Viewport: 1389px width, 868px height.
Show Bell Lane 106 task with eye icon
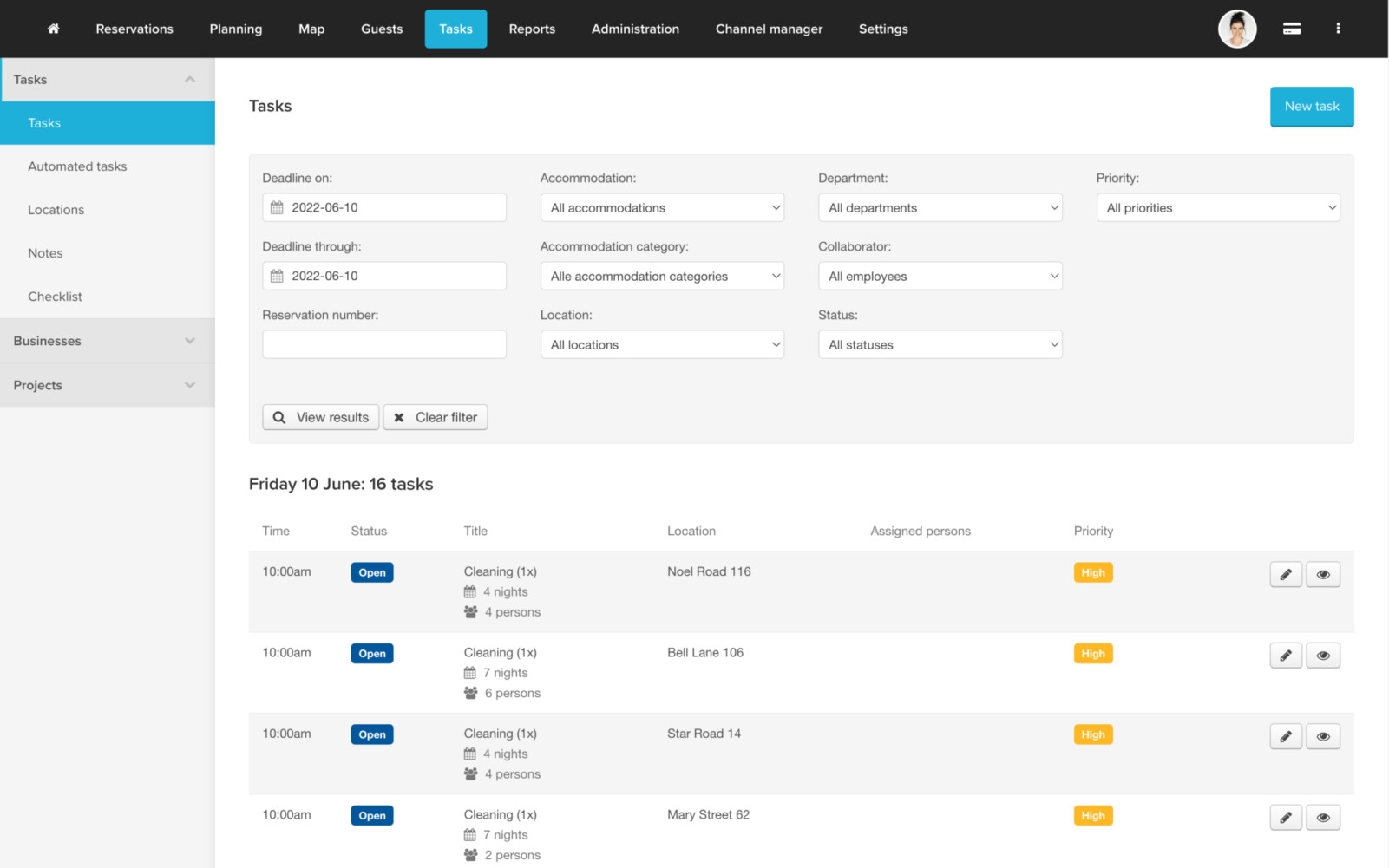[x=1322, y=656]
